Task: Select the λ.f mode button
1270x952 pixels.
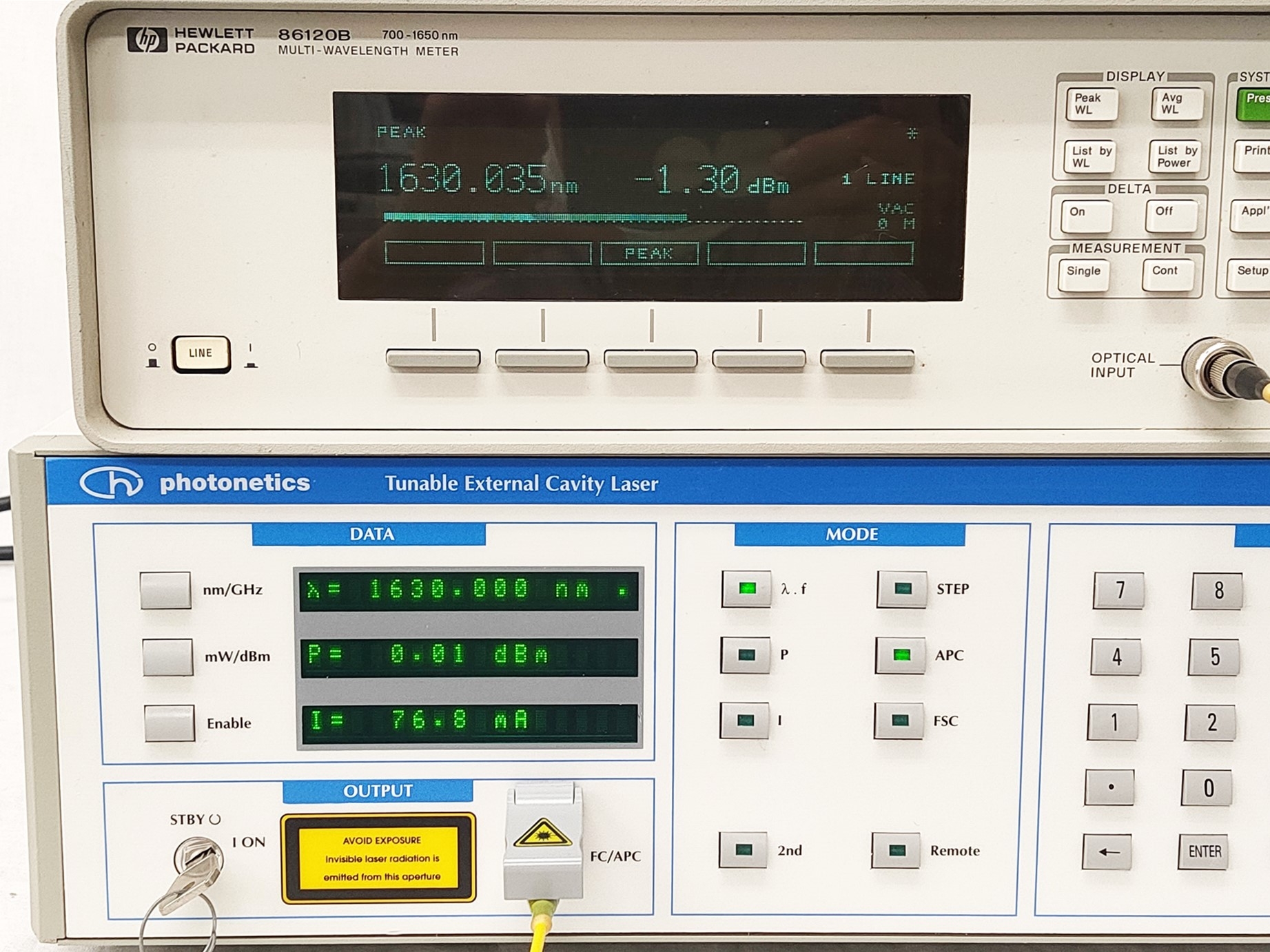Action: 746,589
